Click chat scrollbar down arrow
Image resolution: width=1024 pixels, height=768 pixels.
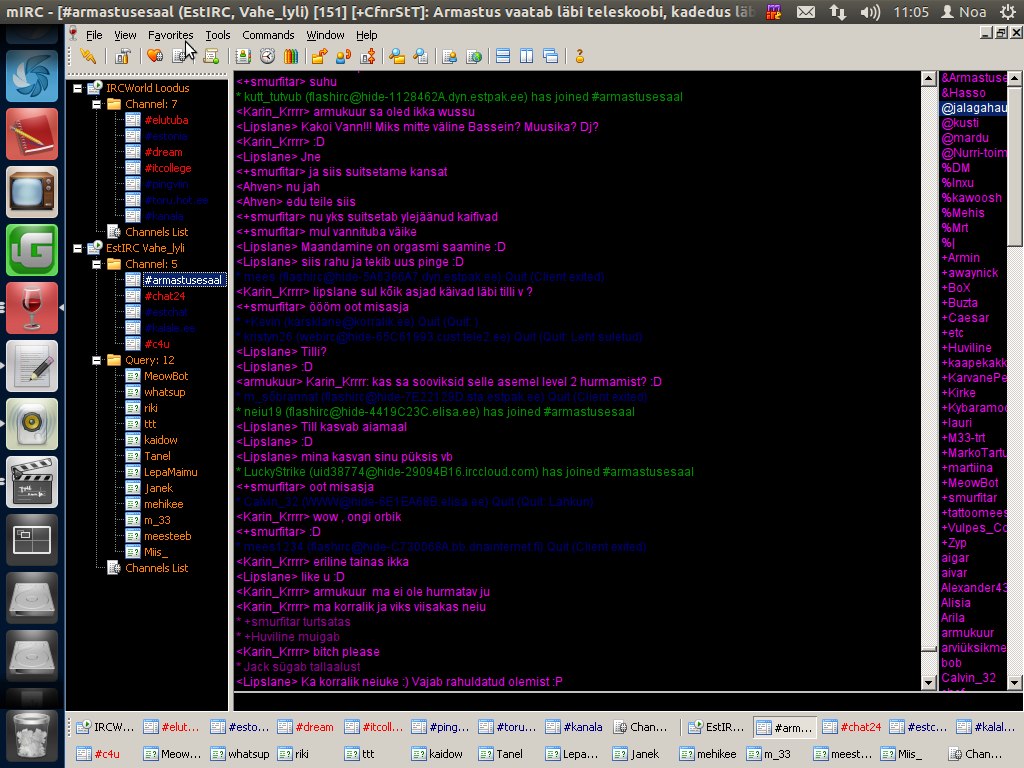(x=929, y=683)
